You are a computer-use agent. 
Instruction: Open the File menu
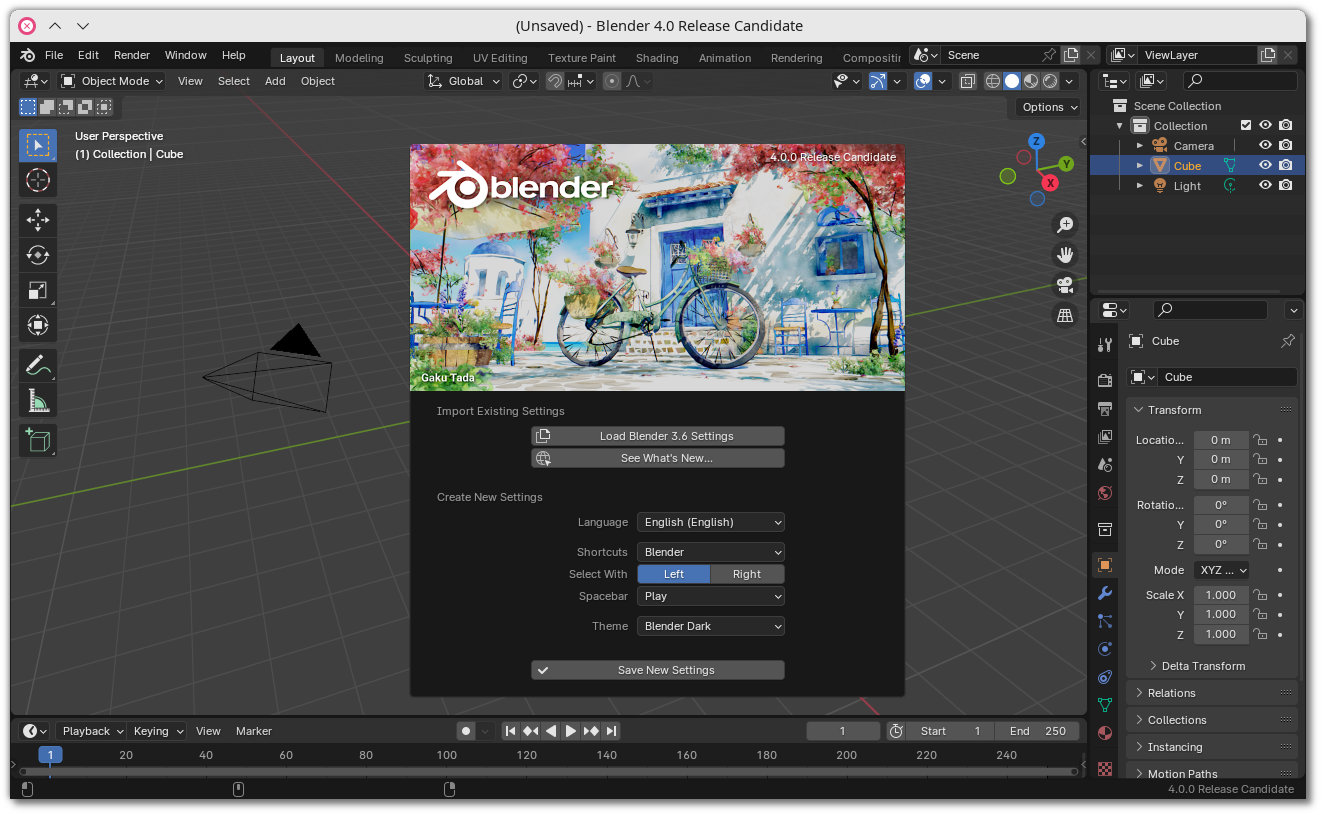tap(54, 55)
